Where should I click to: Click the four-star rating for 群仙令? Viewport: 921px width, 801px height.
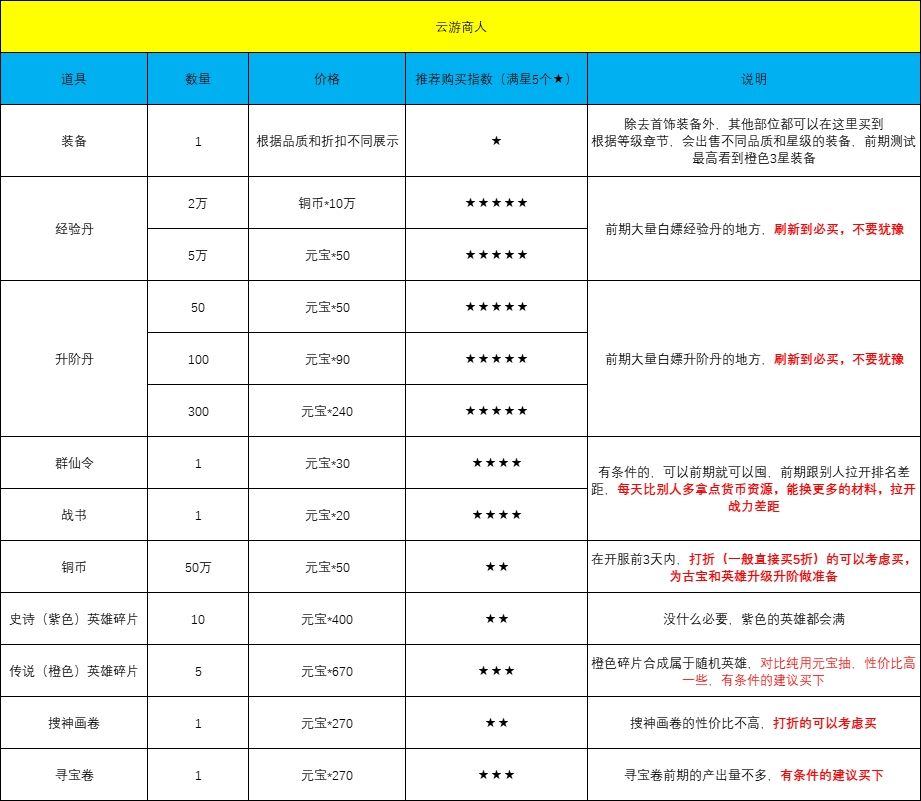point(496,463)
